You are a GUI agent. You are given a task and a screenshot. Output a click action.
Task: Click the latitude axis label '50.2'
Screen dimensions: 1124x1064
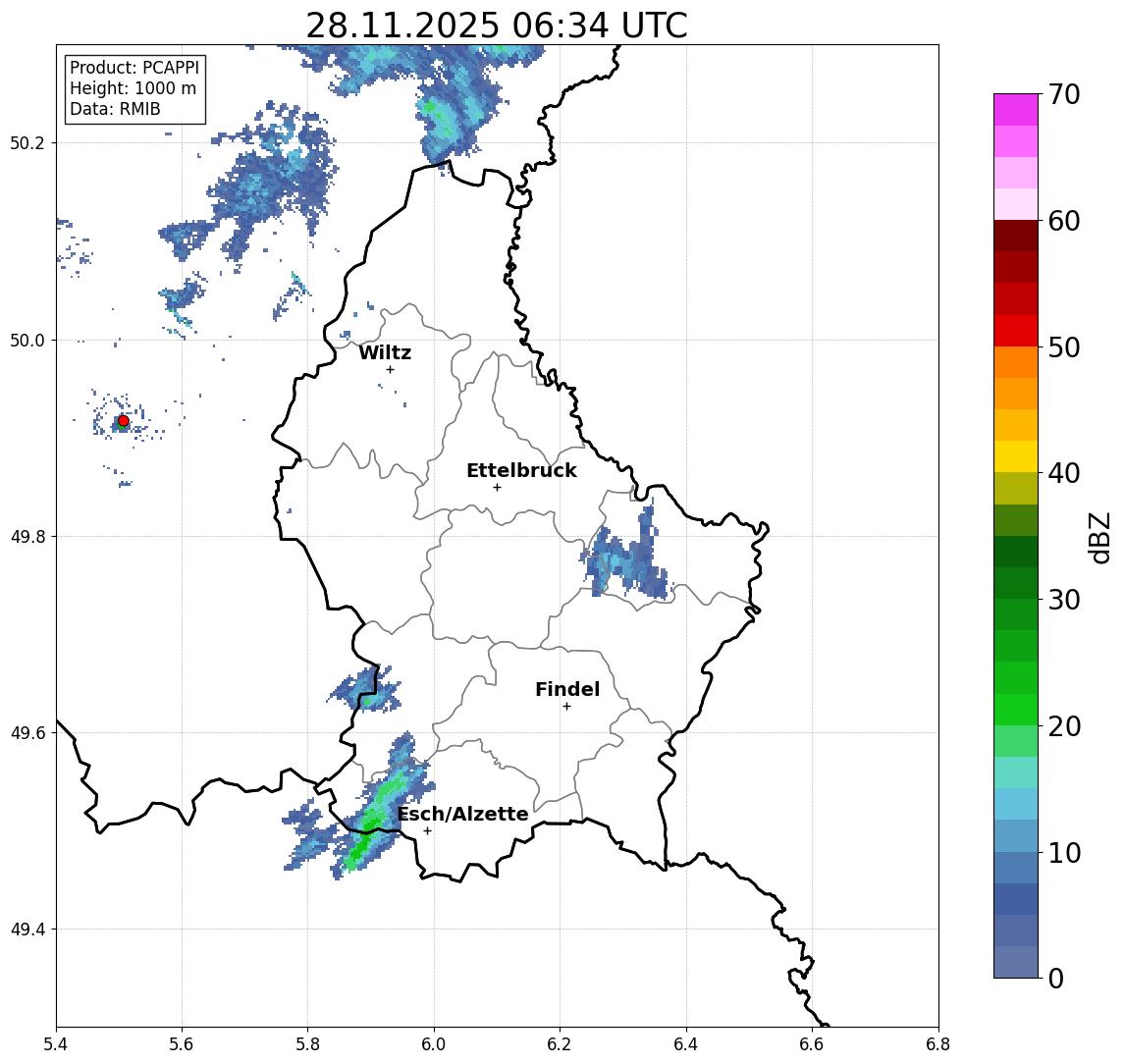[27, 142]
